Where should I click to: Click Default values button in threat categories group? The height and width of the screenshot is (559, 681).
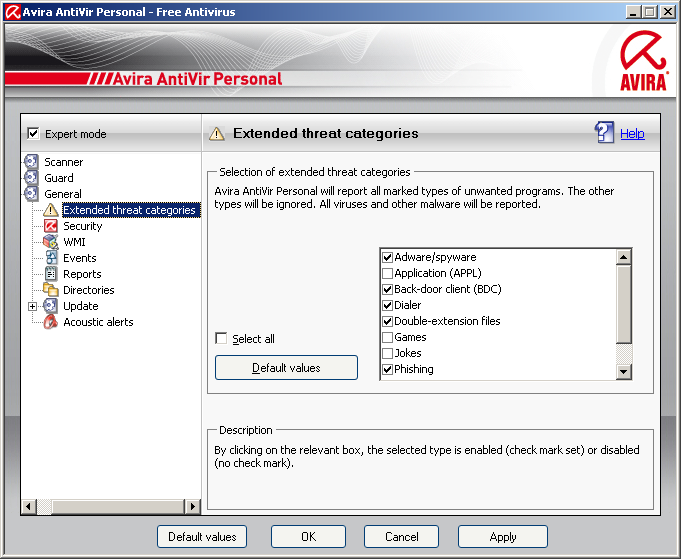click(286, 368)
